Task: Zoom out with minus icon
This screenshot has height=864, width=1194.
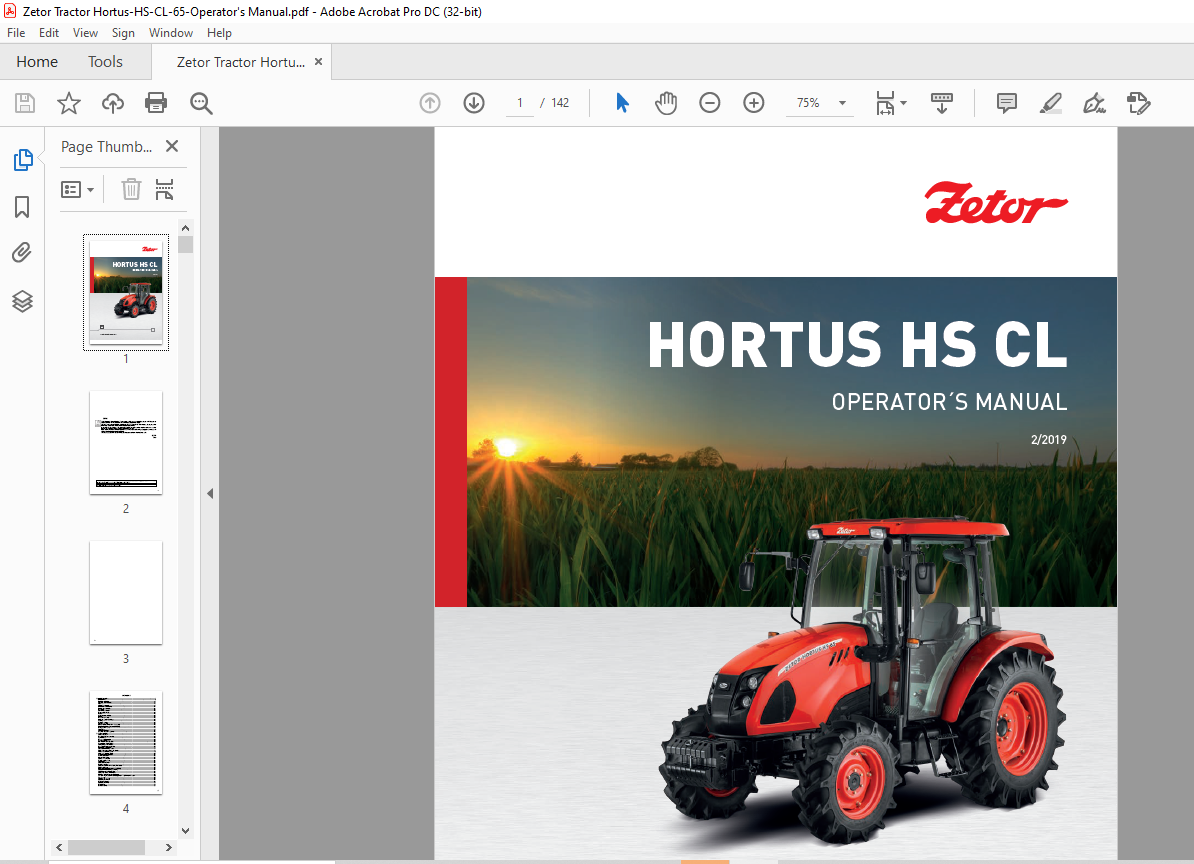Action: [x=710, y=103]
